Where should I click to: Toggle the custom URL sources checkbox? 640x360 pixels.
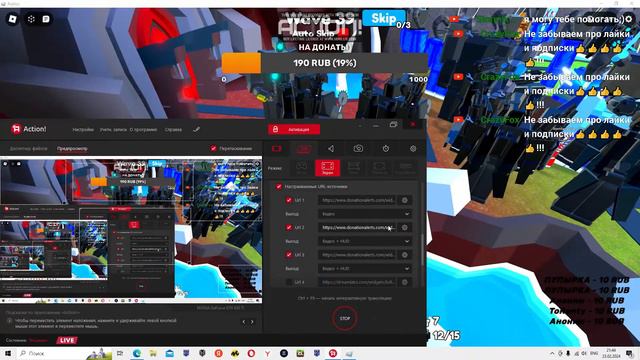[x=279, y=187]
